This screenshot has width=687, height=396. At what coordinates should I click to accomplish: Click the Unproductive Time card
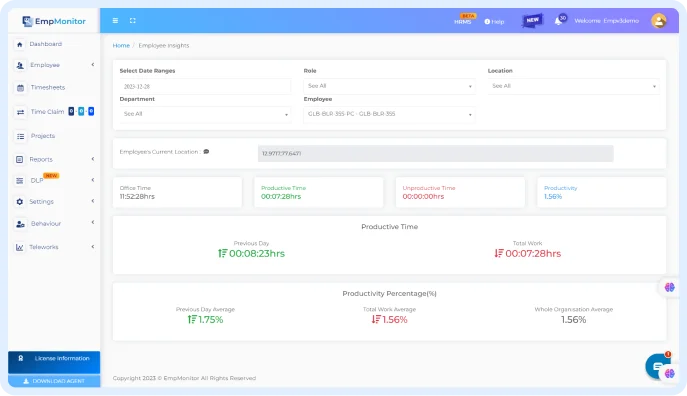click(x=460, y=192)
